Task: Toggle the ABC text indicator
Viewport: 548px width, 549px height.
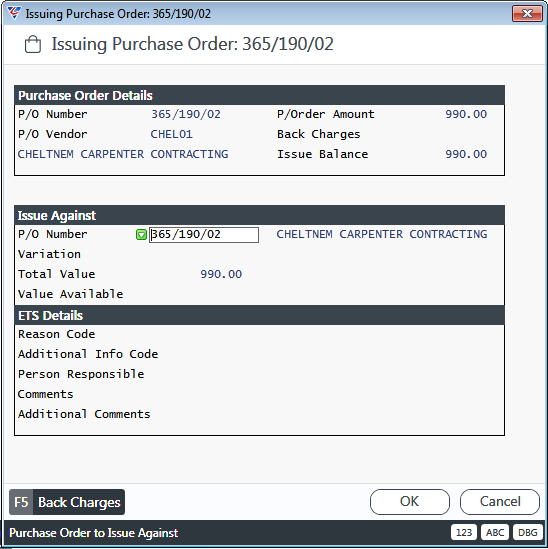Action: click(495, 533)
